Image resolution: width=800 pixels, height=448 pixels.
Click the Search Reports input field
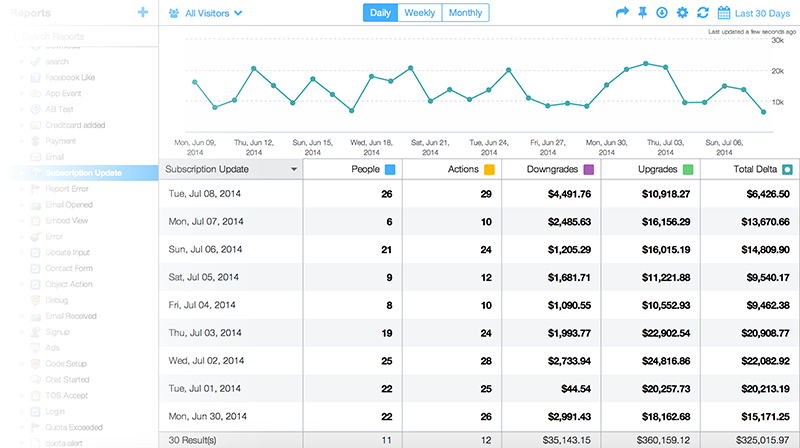pyautogui.click(x=80, y=37)
